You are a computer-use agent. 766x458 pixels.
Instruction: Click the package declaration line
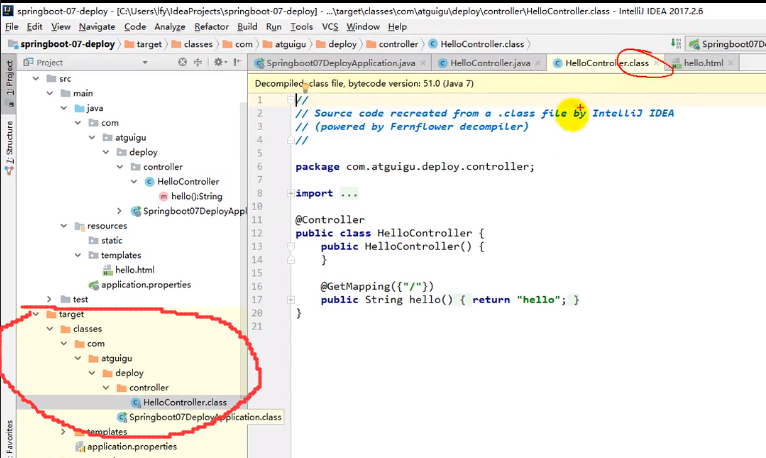(415, 167)
